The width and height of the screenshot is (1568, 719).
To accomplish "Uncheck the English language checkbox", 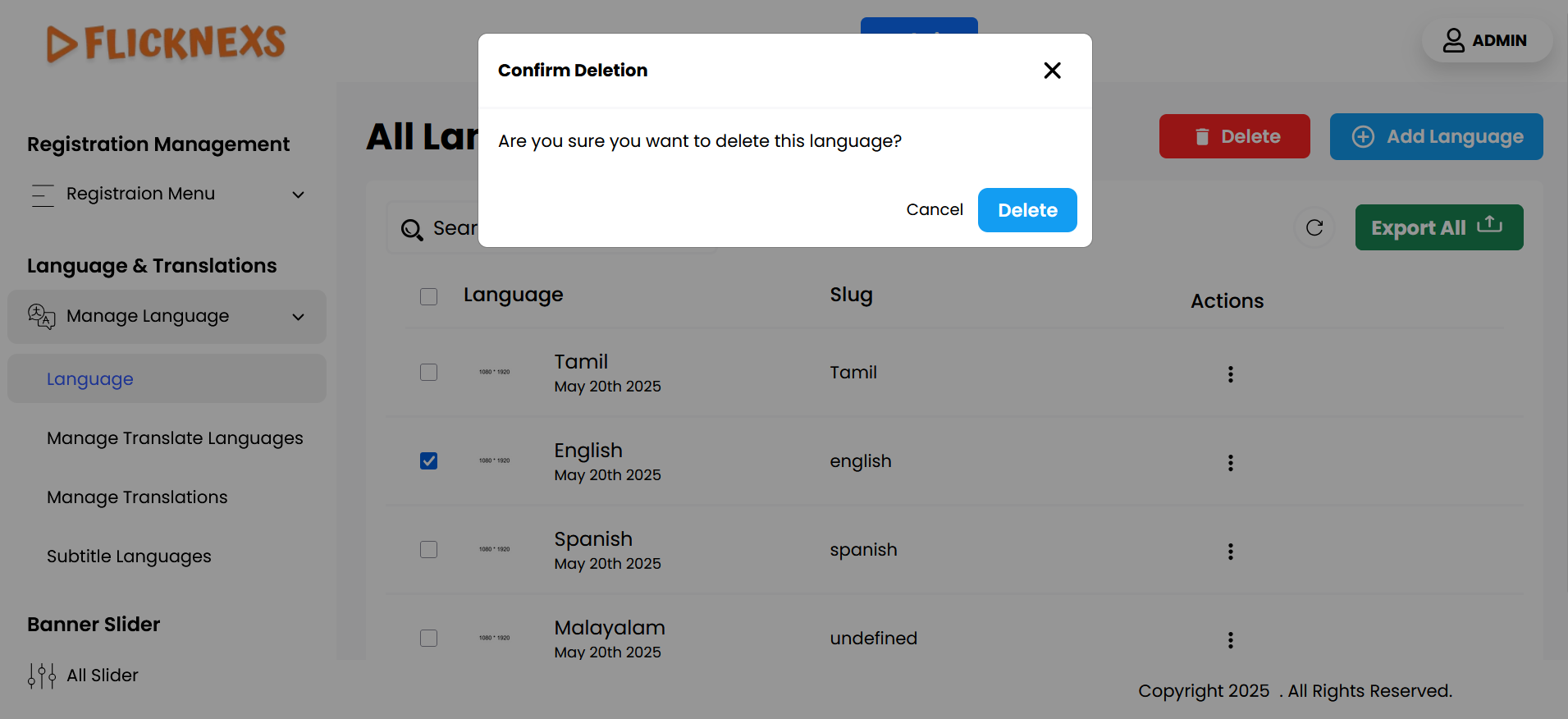I will pyautogui.click(x=428, y=461).
